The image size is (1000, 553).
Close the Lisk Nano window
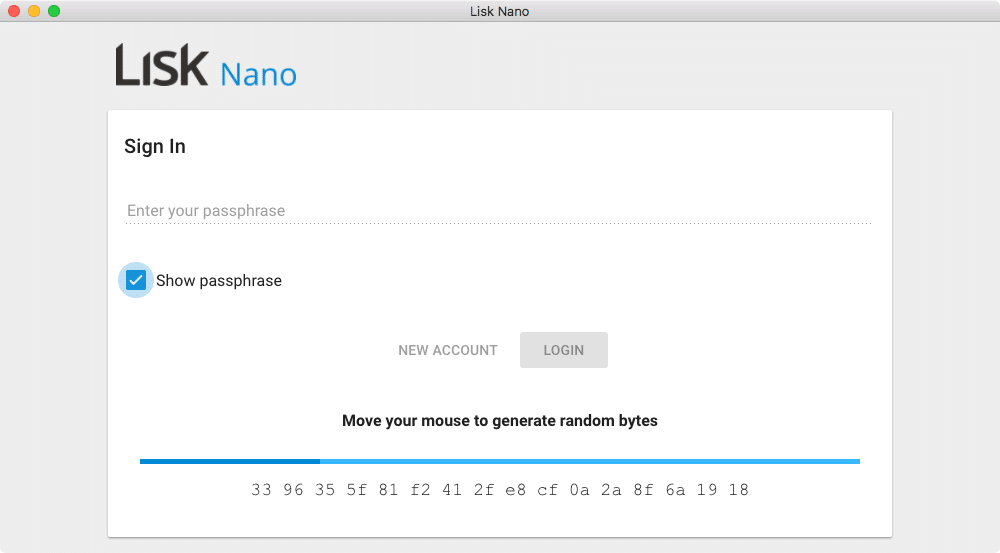pyautogui.click(x=14, y=11)
